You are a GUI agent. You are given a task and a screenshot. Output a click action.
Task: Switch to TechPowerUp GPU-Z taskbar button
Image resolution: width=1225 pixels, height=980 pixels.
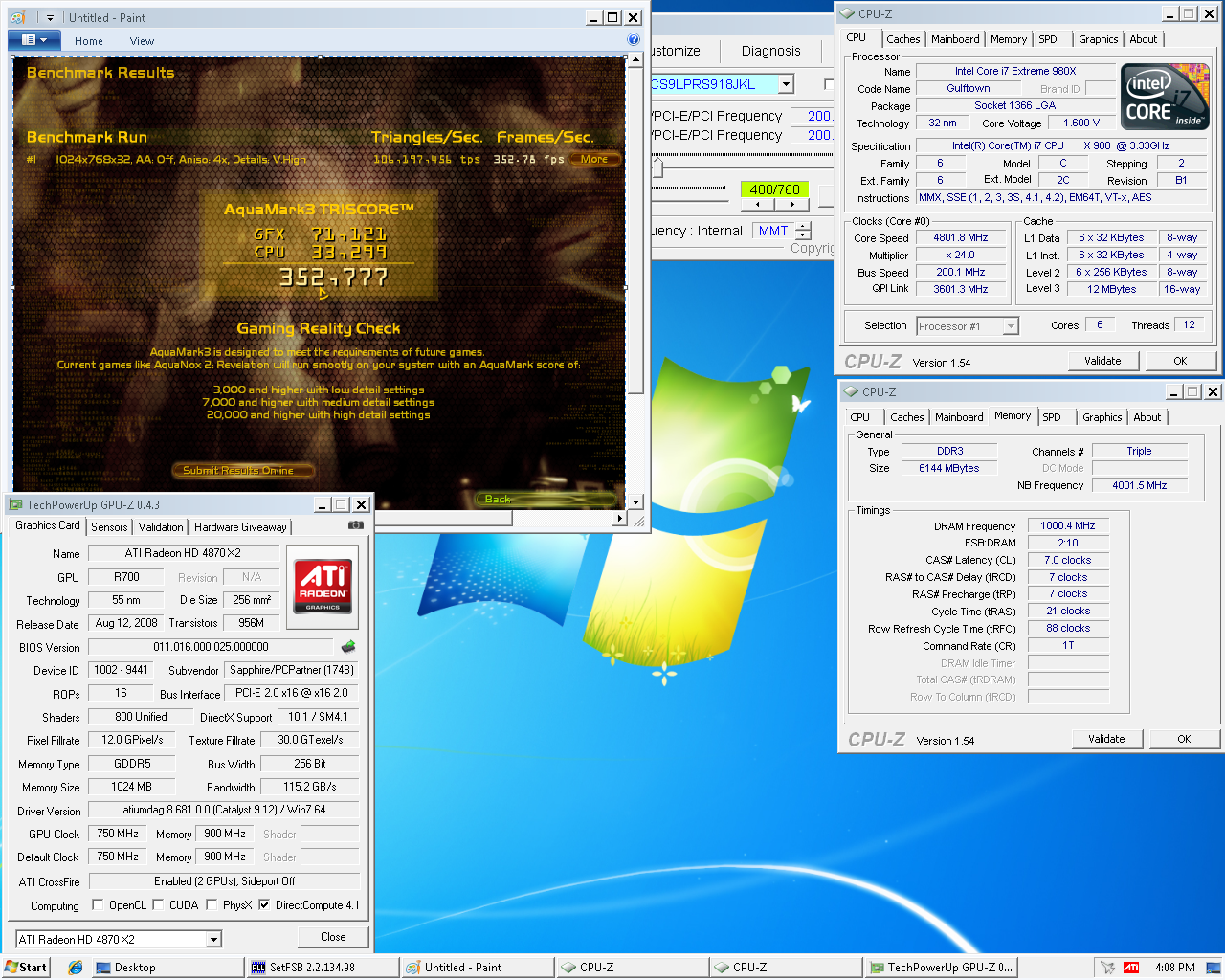(x=941, y=968)
